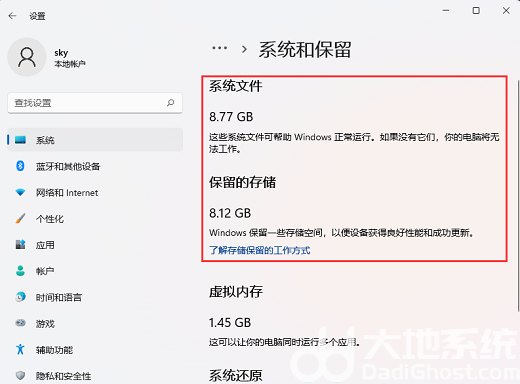Open 隐私和安全性 settings
This screenshot has height=384, width=520.
pyautogui.click(x=95, y=376)
